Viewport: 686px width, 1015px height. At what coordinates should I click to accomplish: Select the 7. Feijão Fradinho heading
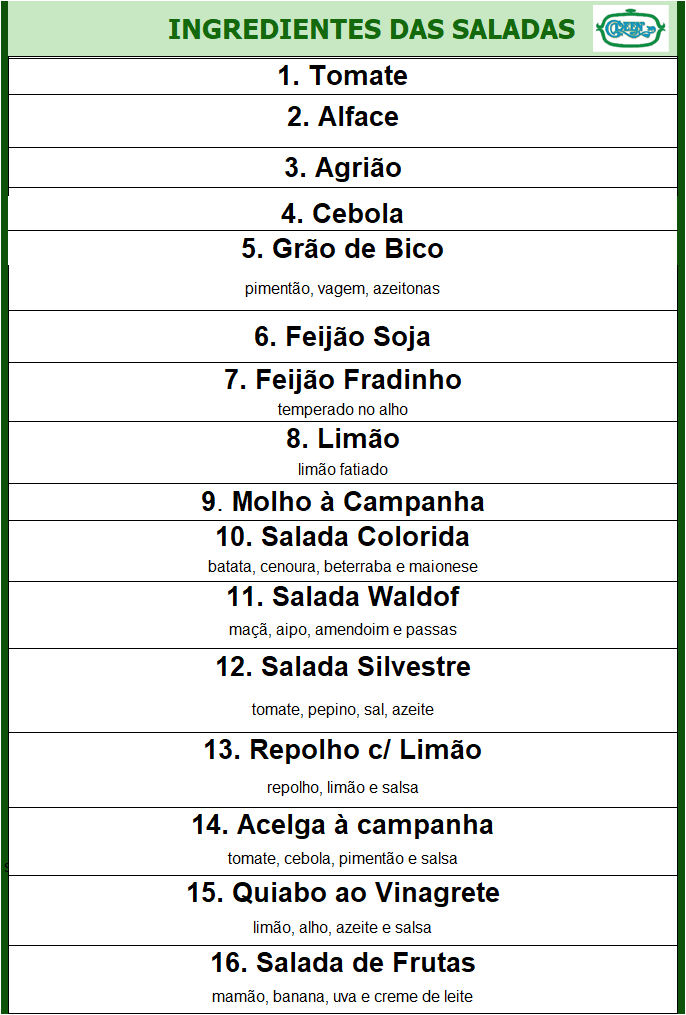click(x=343, y=379)
